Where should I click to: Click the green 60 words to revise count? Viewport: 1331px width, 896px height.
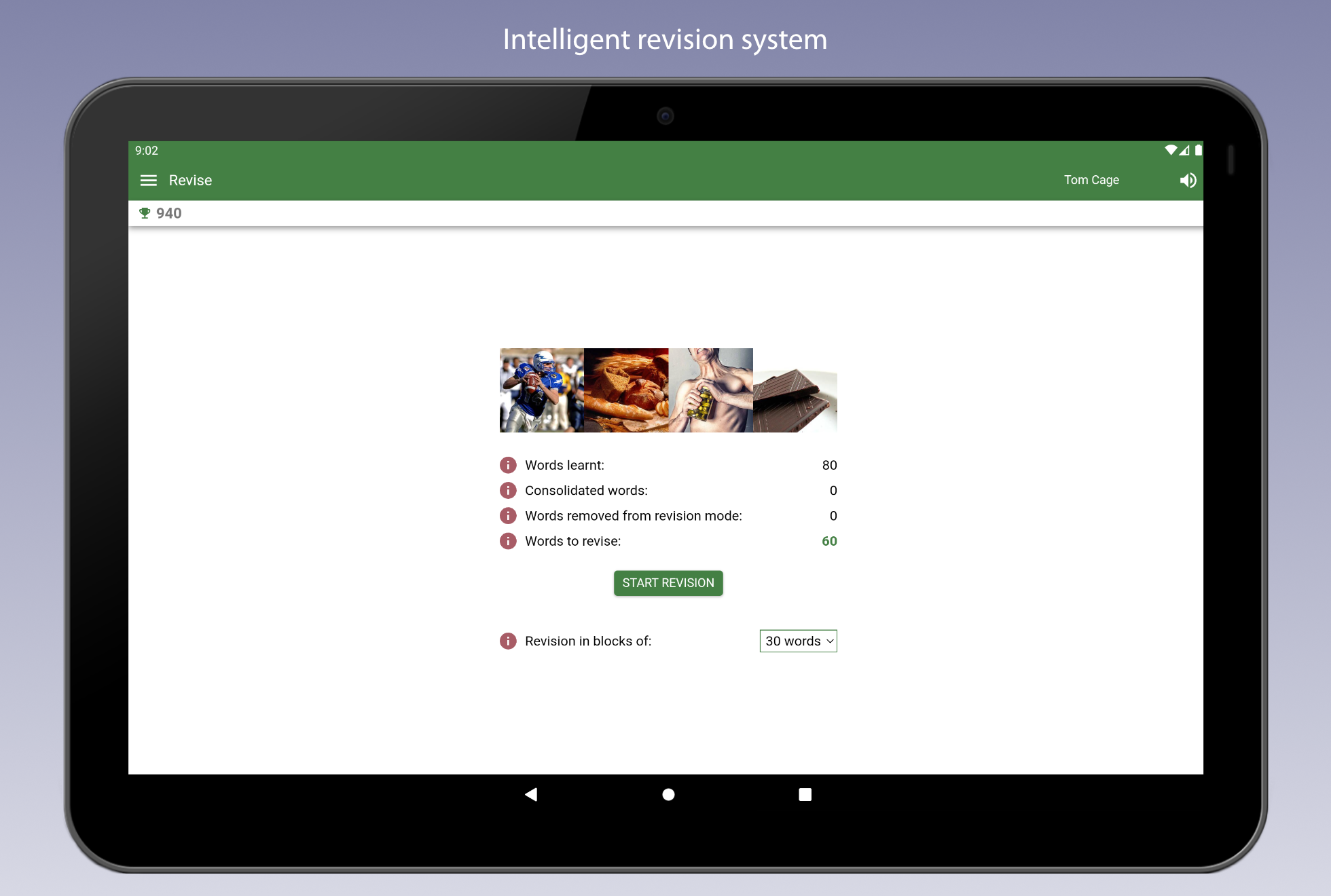[x=829, y=541]
